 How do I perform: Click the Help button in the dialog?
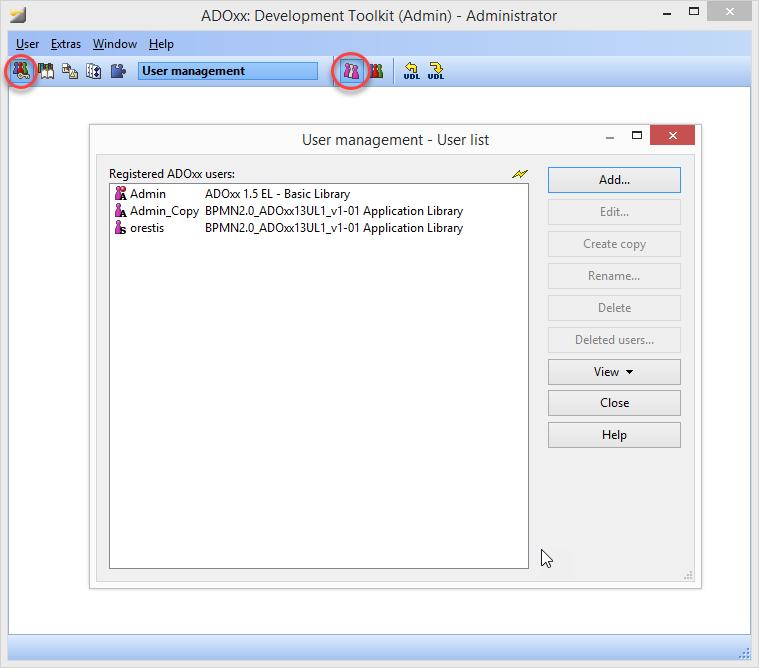coord(614,435)
